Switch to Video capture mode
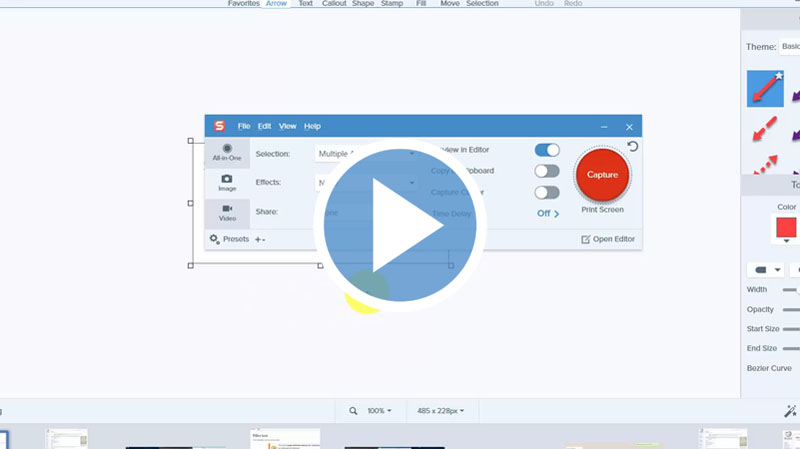800x449 pixels. [227, 212]
